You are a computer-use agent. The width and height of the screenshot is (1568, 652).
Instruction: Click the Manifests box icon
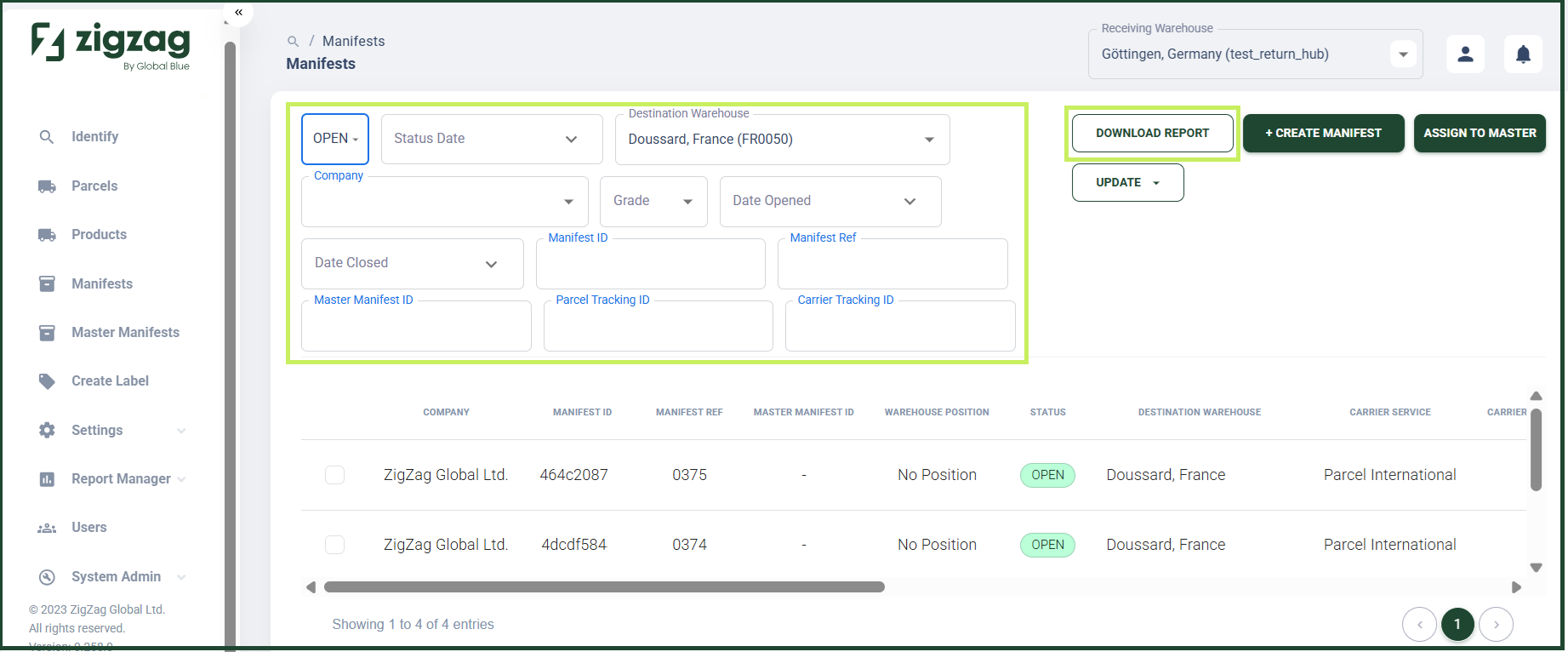tap(47, 284)
